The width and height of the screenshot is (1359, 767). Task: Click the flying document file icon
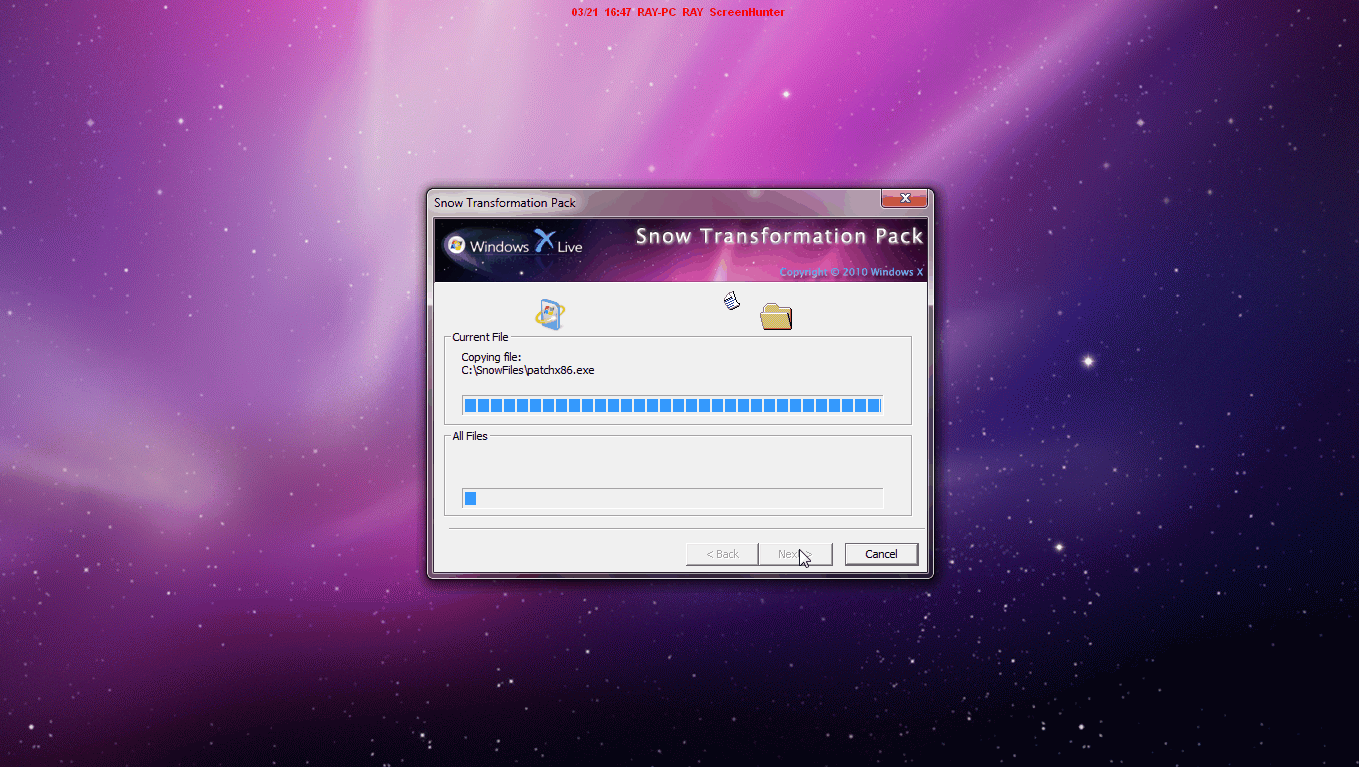[732, 300]
